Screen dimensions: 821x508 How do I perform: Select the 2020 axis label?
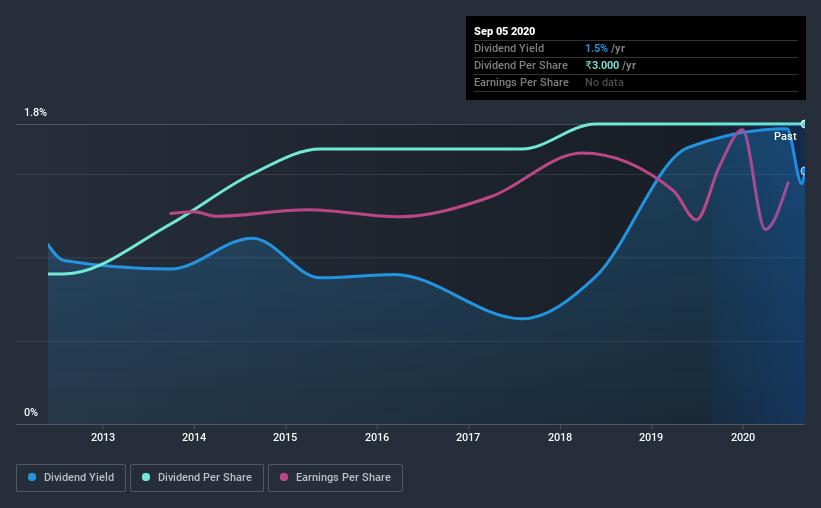pyautogui.click(x=743, y=437)
